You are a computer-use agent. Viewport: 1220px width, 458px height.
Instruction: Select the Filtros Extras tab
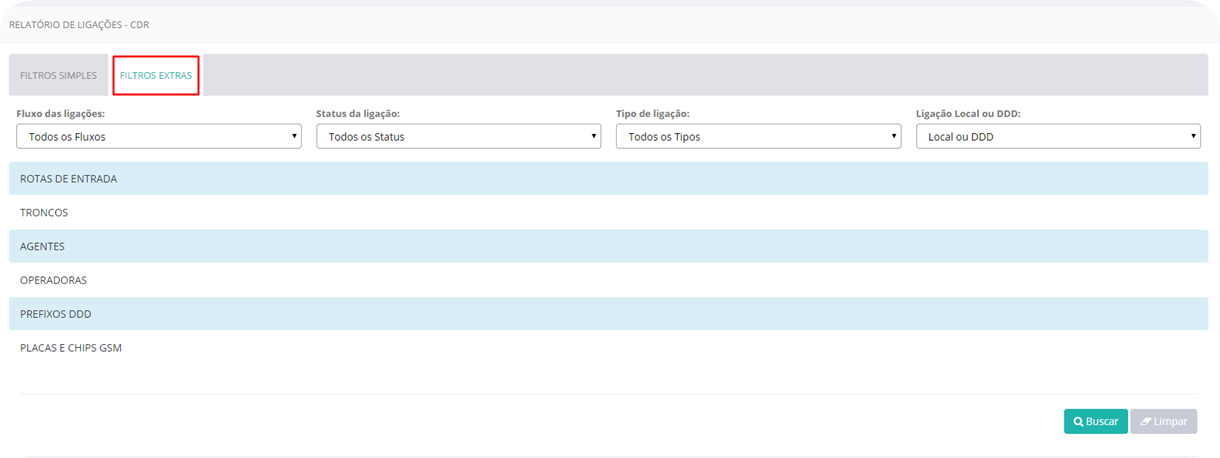pyautogui.click(x=156, y=76)
